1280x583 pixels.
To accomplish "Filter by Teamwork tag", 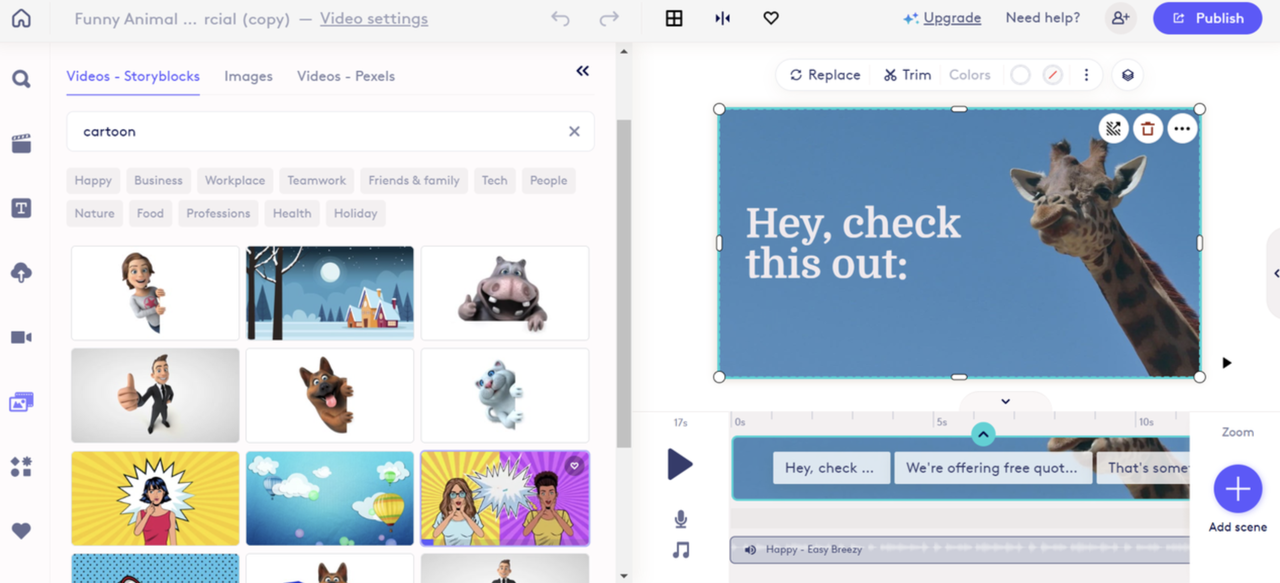I will [x=317, y=181].
